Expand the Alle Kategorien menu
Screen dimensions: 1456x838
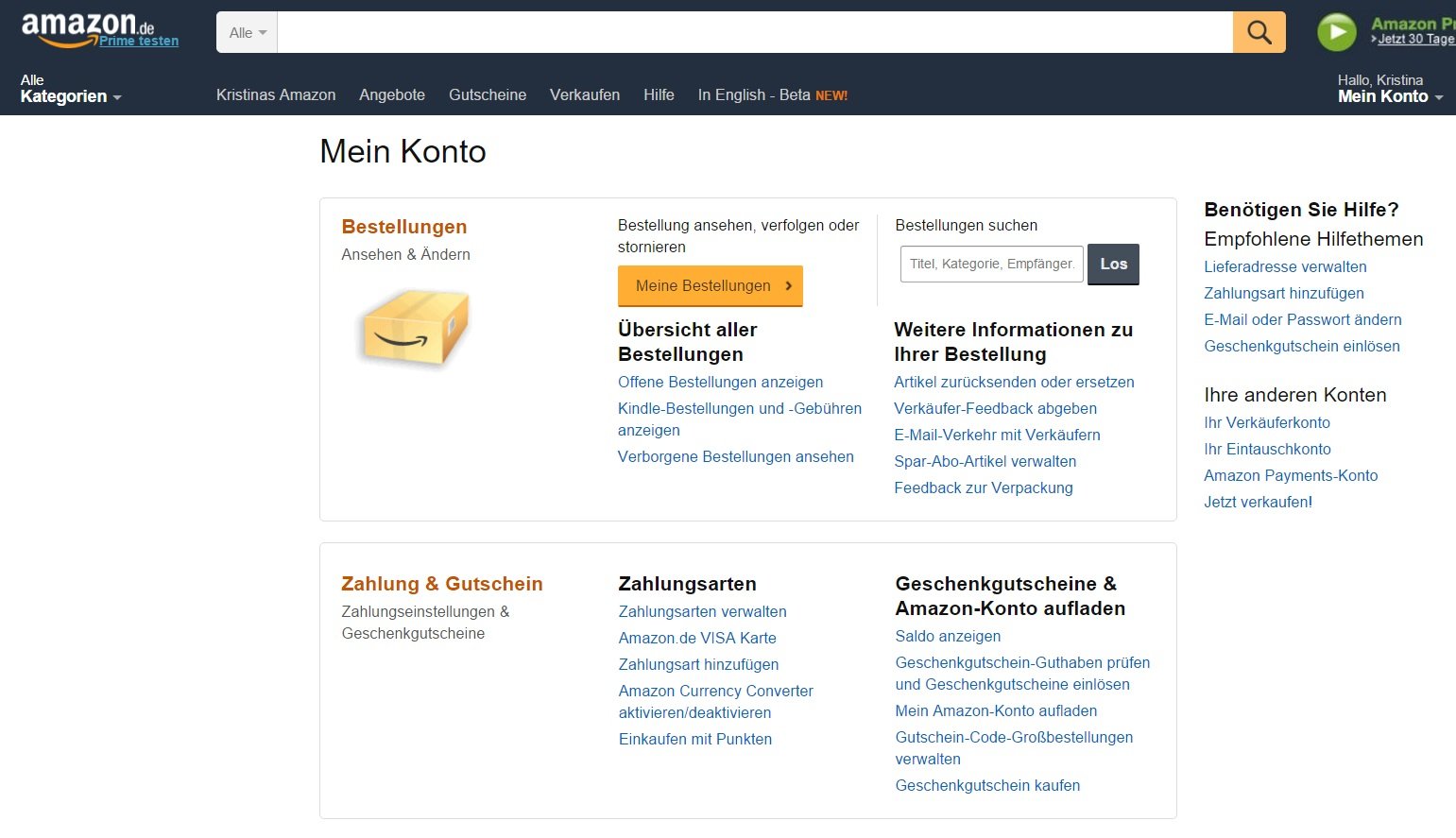click(x=71, y=88)
